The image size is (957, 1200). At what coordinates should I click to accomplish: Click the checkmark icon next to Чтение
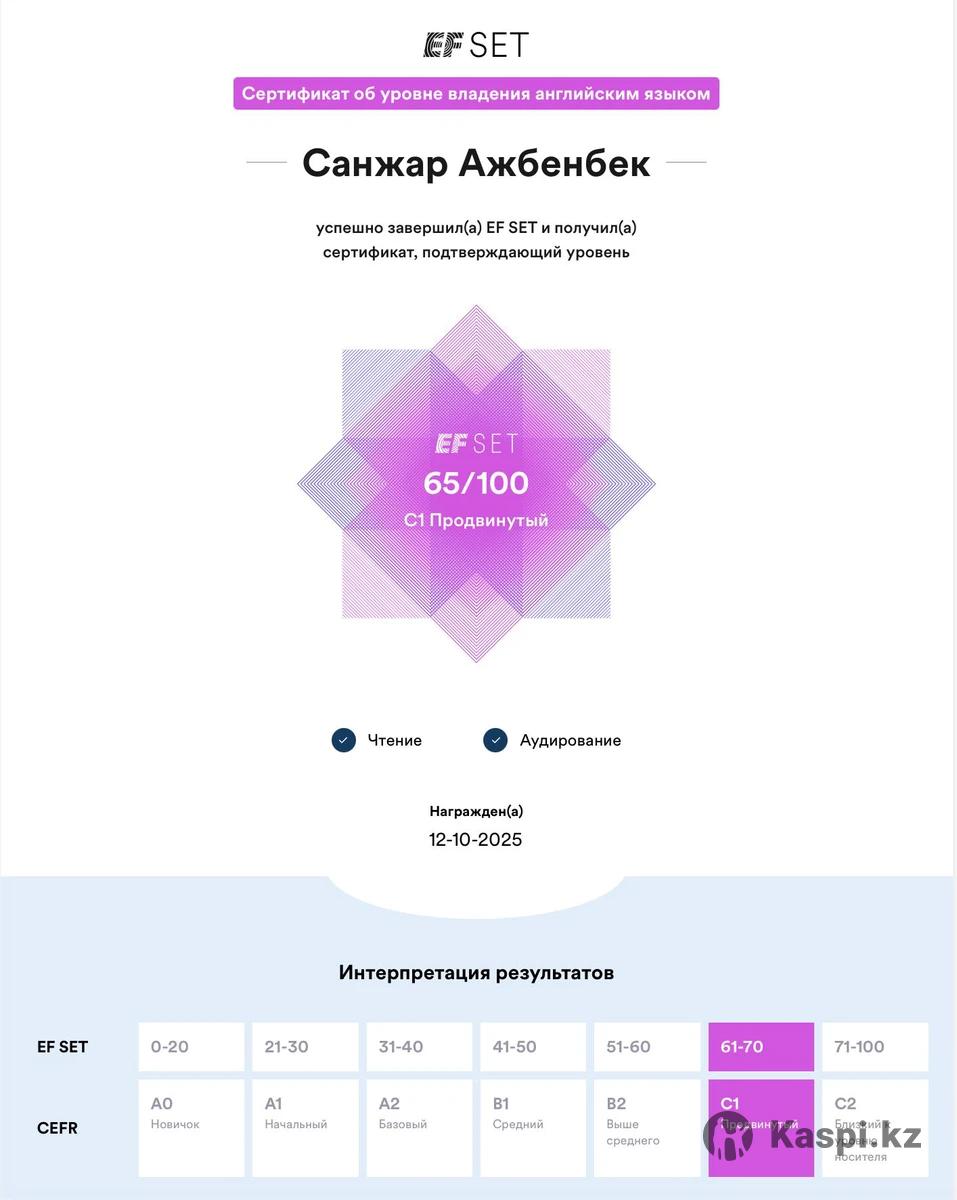(344, 740)
